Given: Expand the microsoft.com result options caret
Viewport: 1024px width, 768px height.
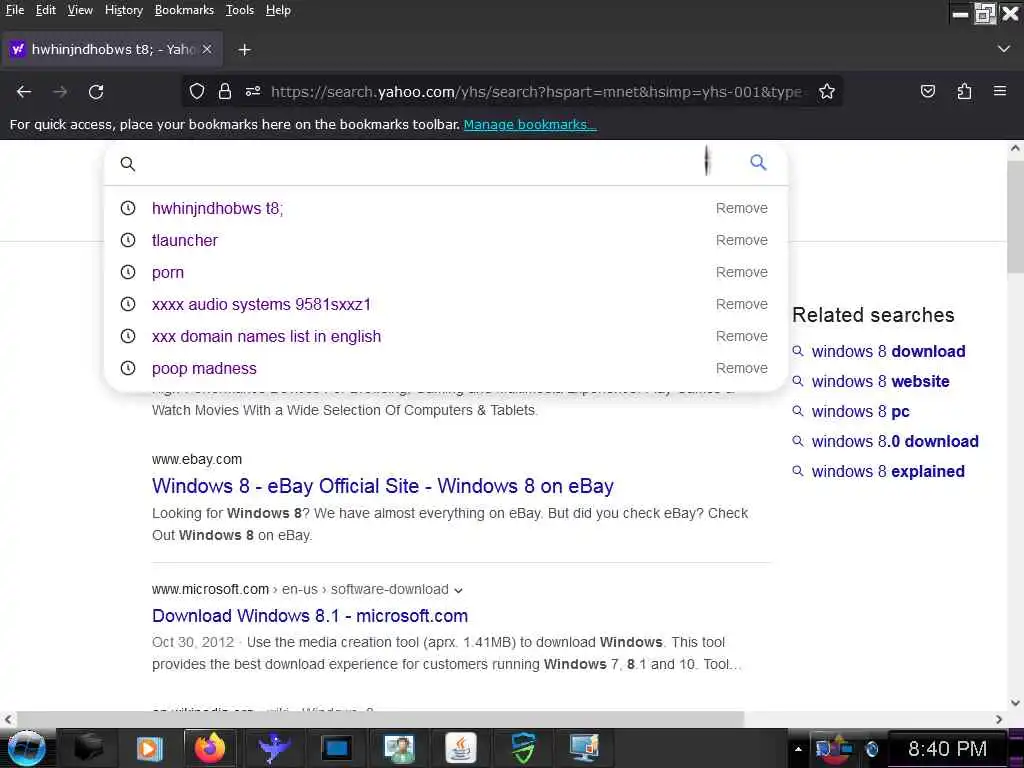Looking at the screenshot, I should click(x=458, y=590).
